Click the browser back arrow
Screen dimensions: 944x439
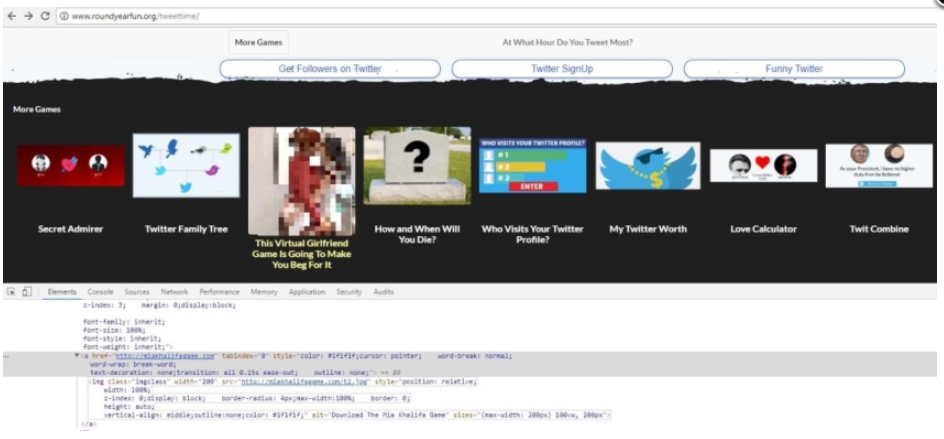pos(11,17)
